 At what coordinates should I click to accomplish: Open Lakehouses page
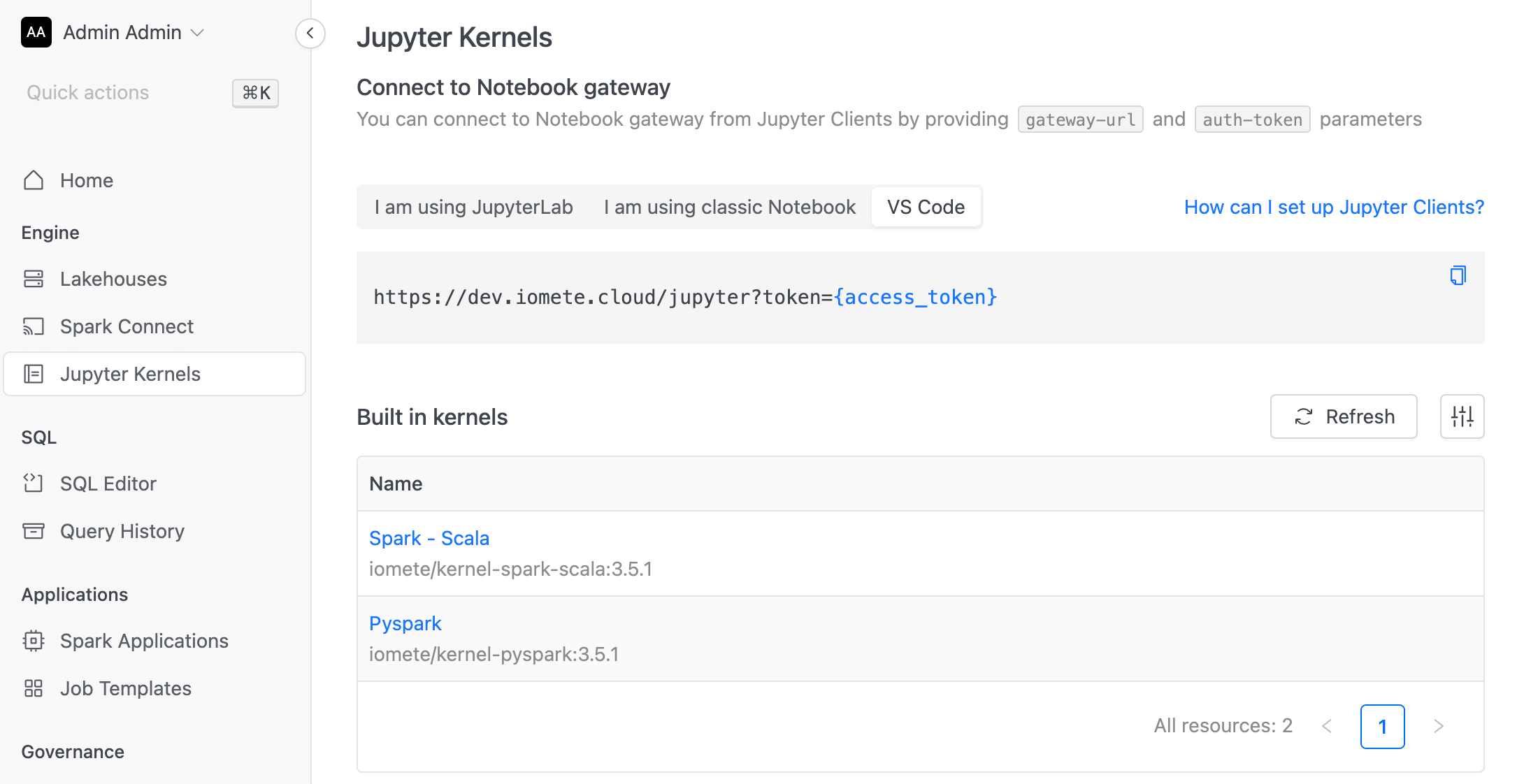[154, 279]
